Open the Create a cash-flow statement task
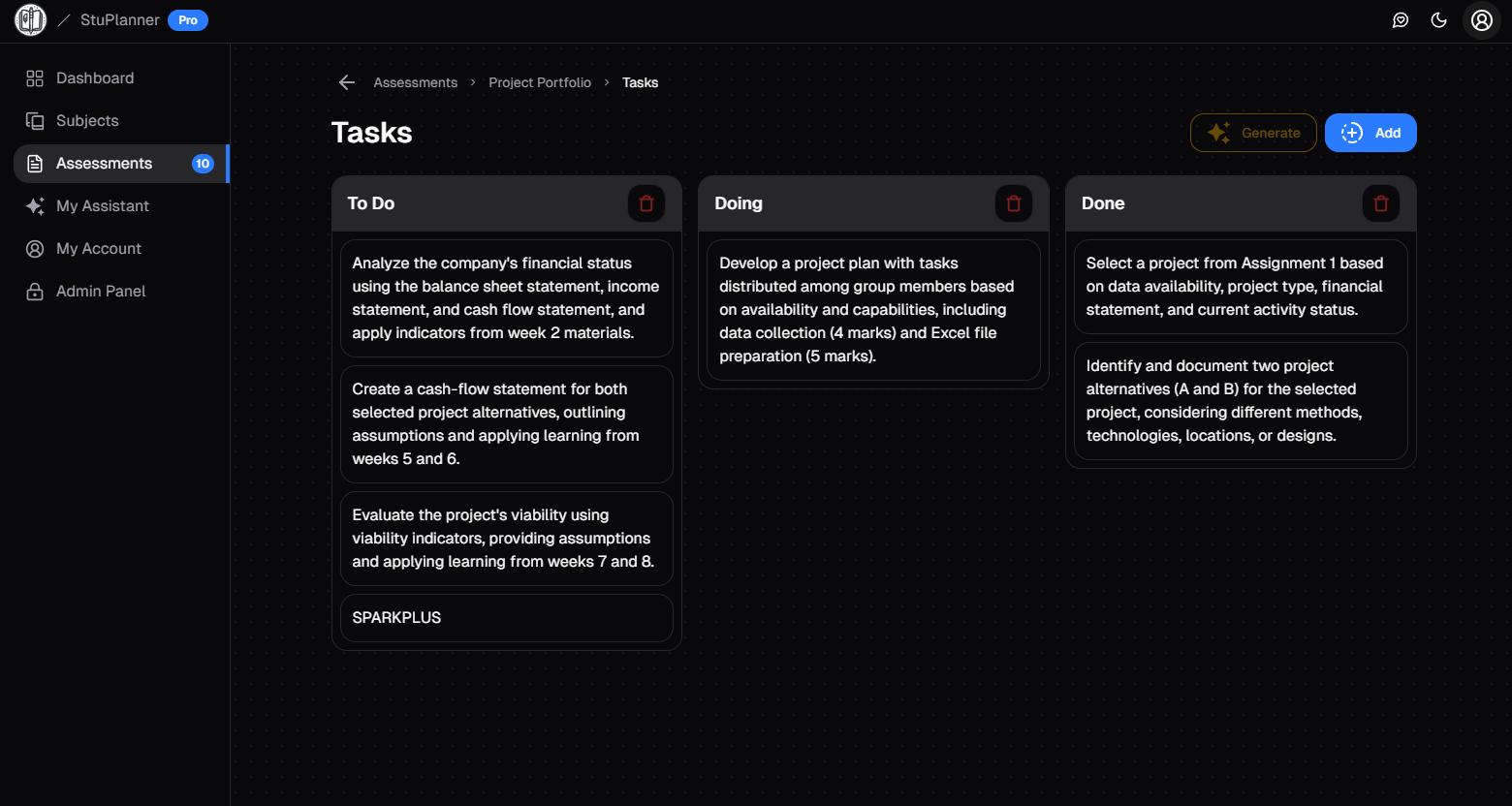 tap(507, 424)
